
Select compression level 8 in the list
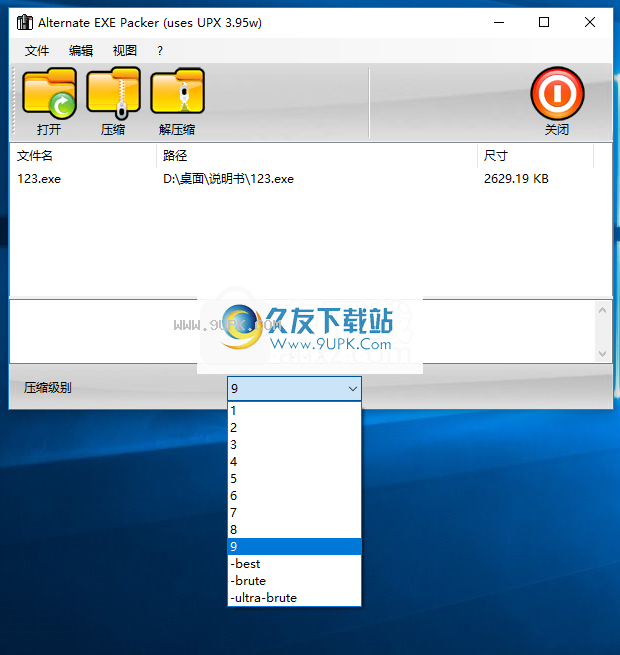[295, 530]
